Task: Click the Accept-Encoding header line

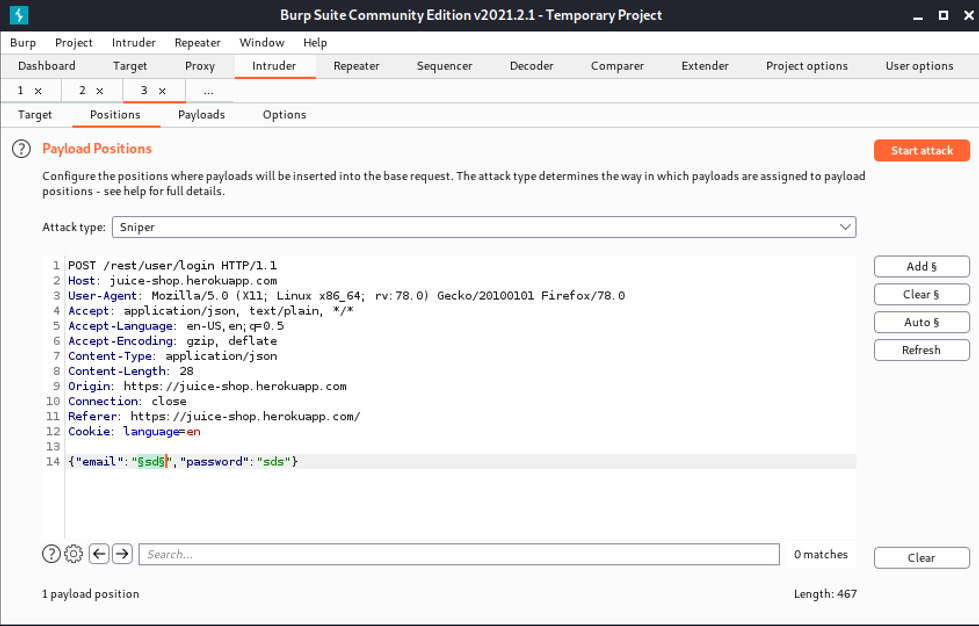Action: tap(172, 341)
